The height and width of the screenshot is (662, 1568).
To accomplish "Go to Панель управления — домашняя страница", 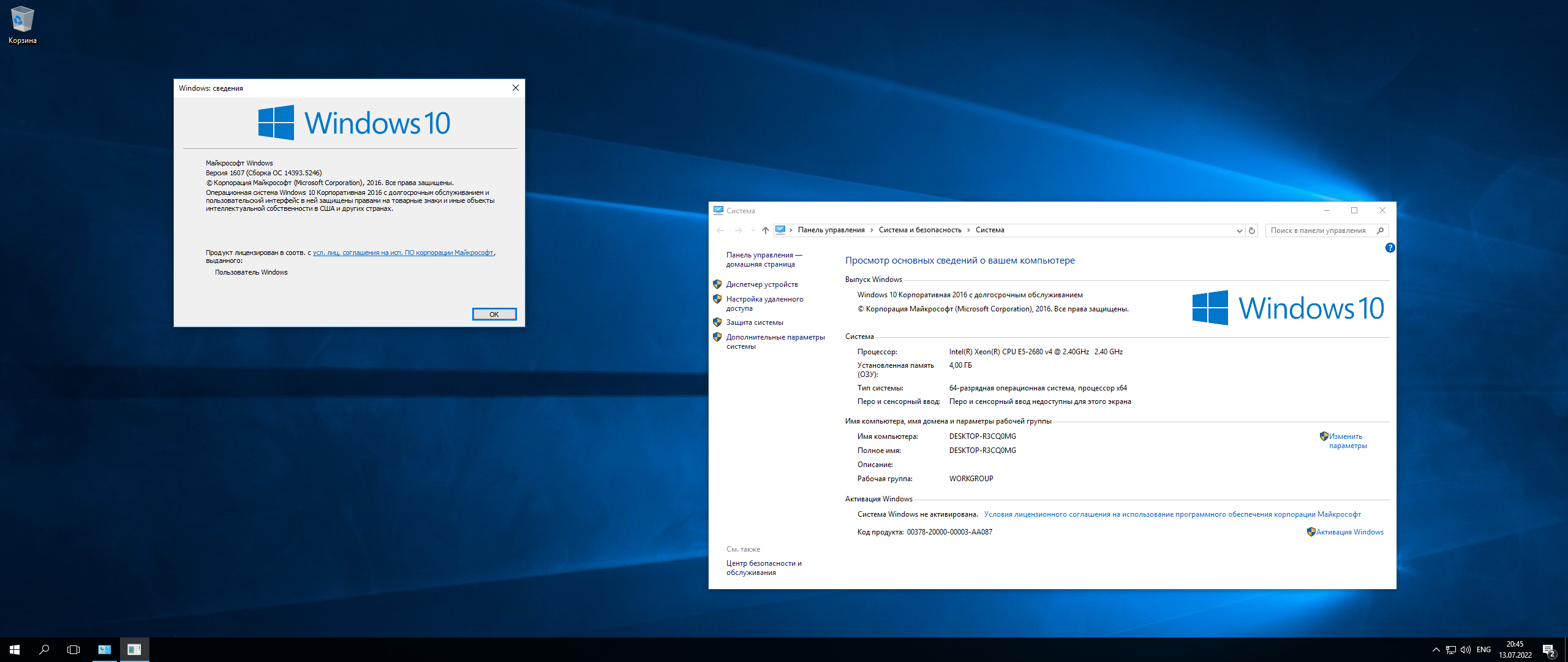I will click(764, 259).
